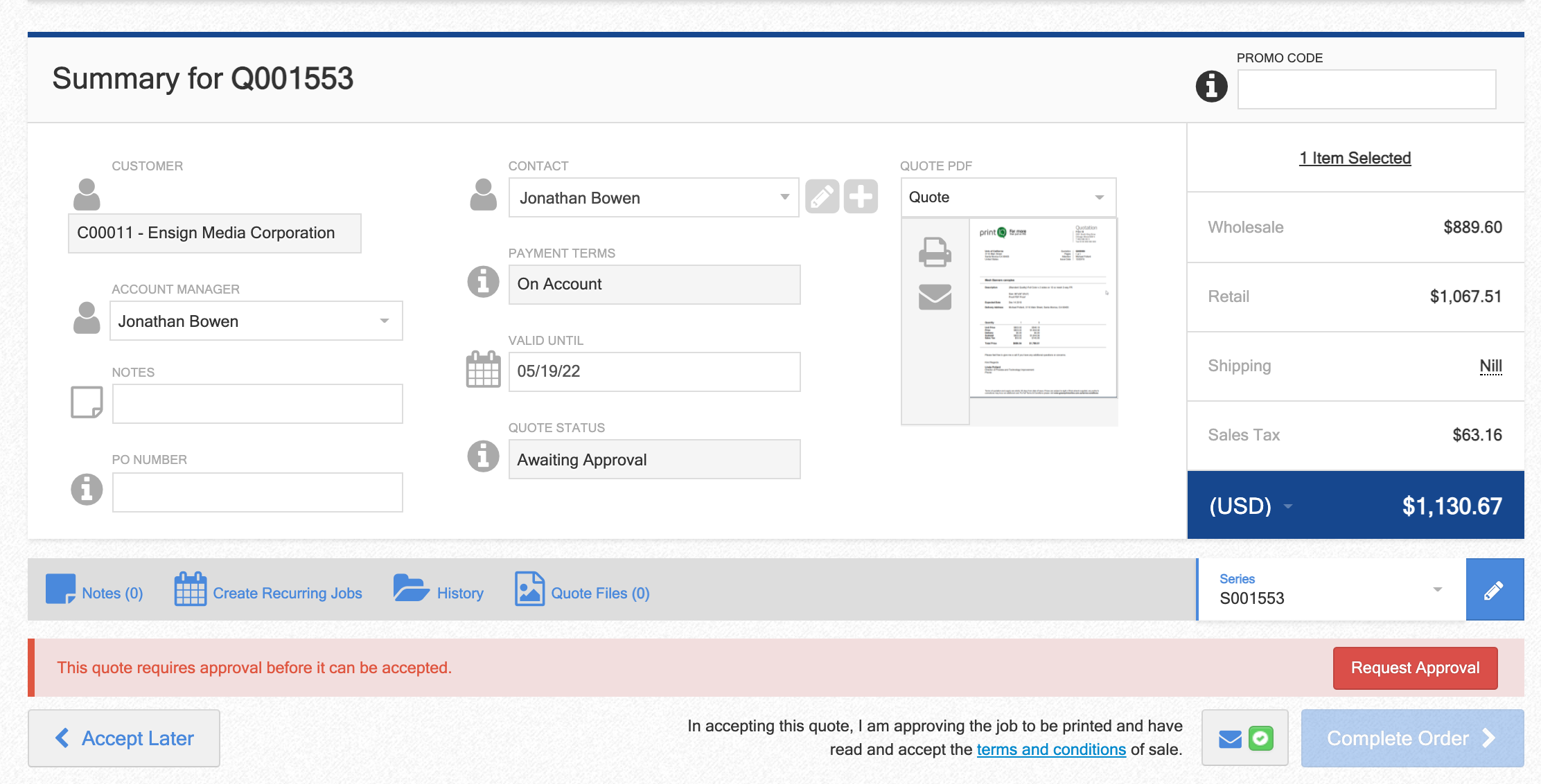Click the add contact plus icon
Viewport: 1541px width, 784px height.
[x=861, y=197]
